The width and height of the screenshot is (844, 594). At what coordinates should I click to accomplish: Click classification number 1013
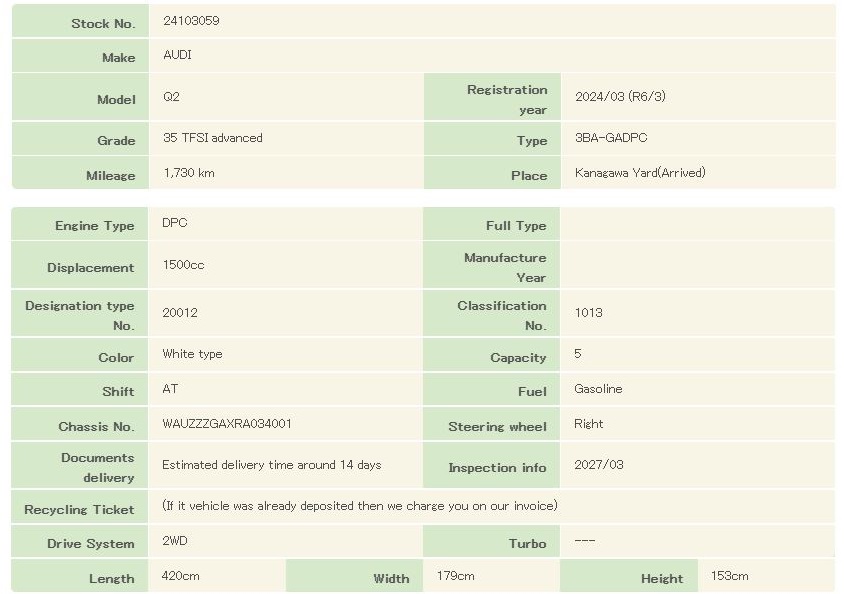pyautogui.click(x=589, y=313)
